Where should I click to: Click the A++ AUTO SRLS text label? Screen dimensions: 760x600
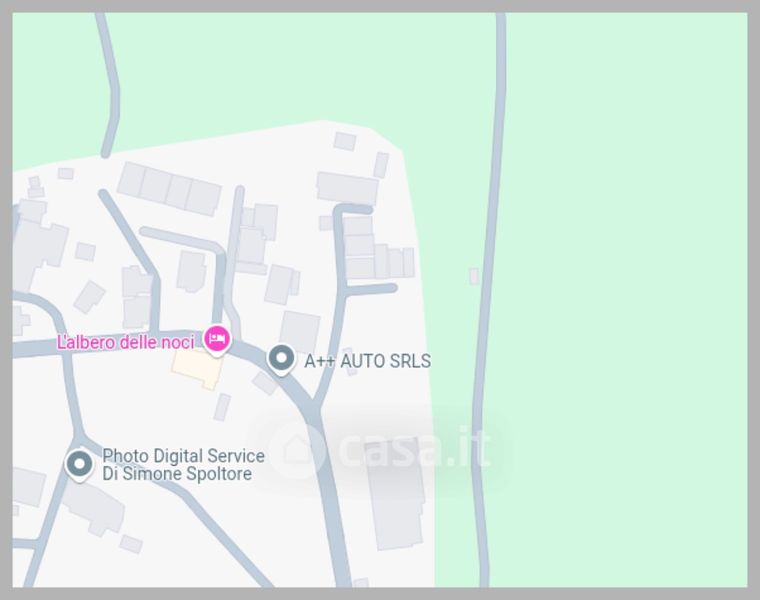367,361
